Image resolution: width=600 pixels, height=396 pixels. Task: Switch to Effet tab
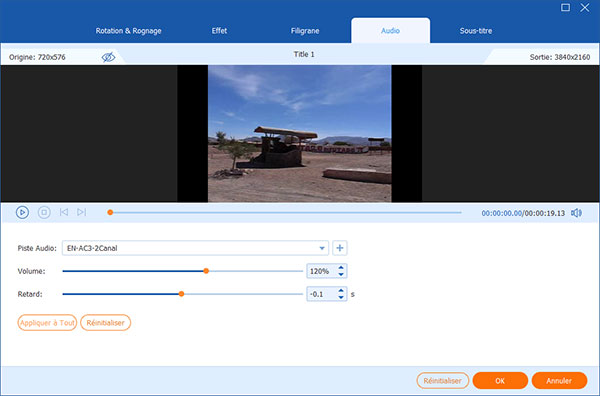[x=219, y=31]
